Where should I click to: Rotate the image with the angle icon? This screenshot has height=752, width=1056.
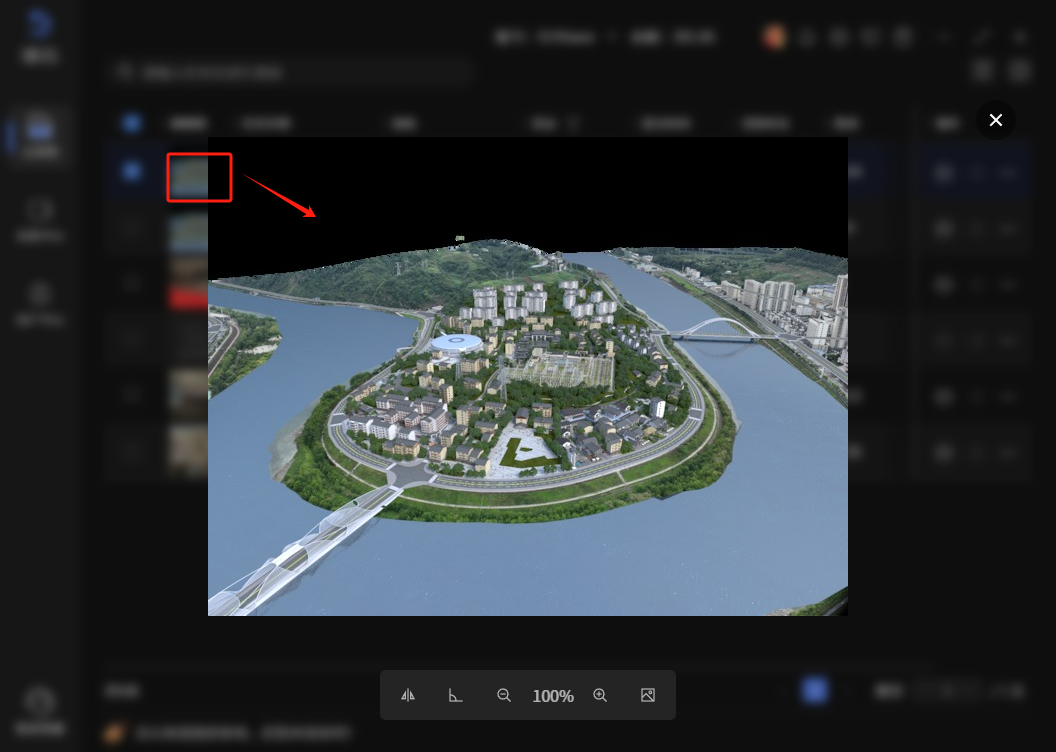click(455, 695)
